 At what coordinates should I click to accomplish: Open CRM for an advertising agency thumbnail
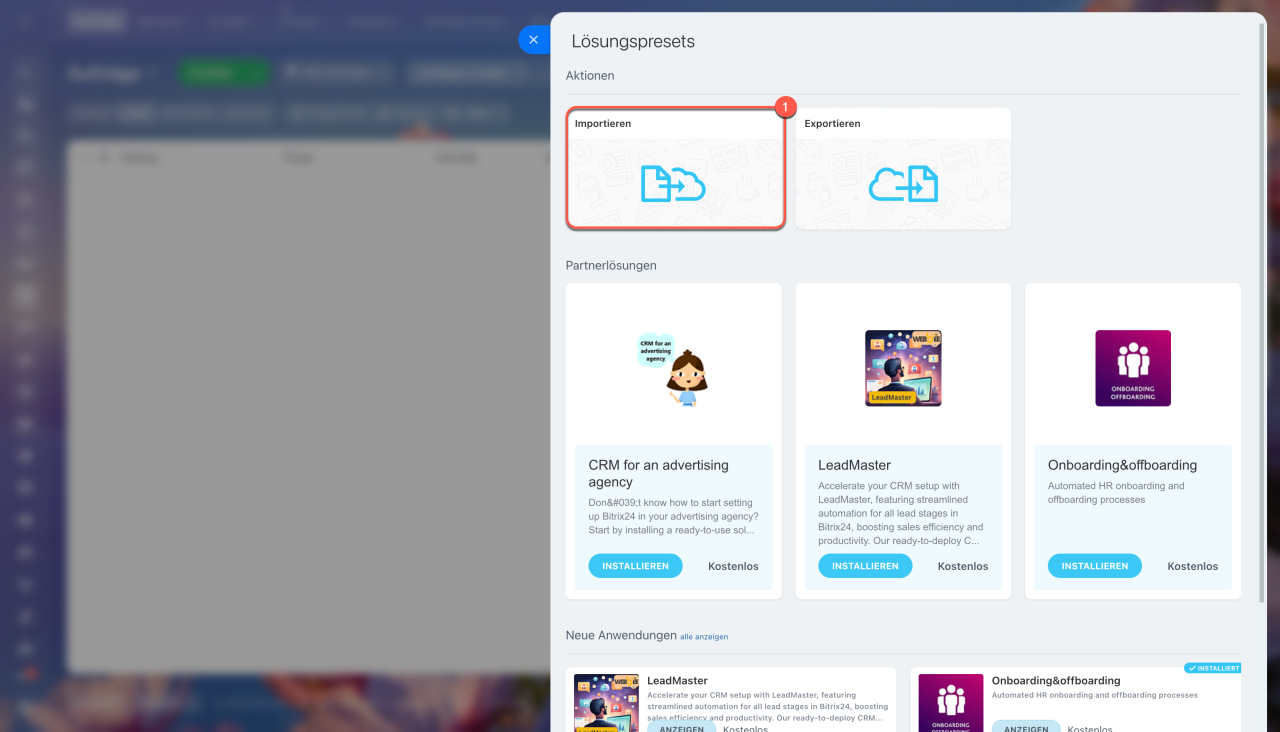click(673, 369)
